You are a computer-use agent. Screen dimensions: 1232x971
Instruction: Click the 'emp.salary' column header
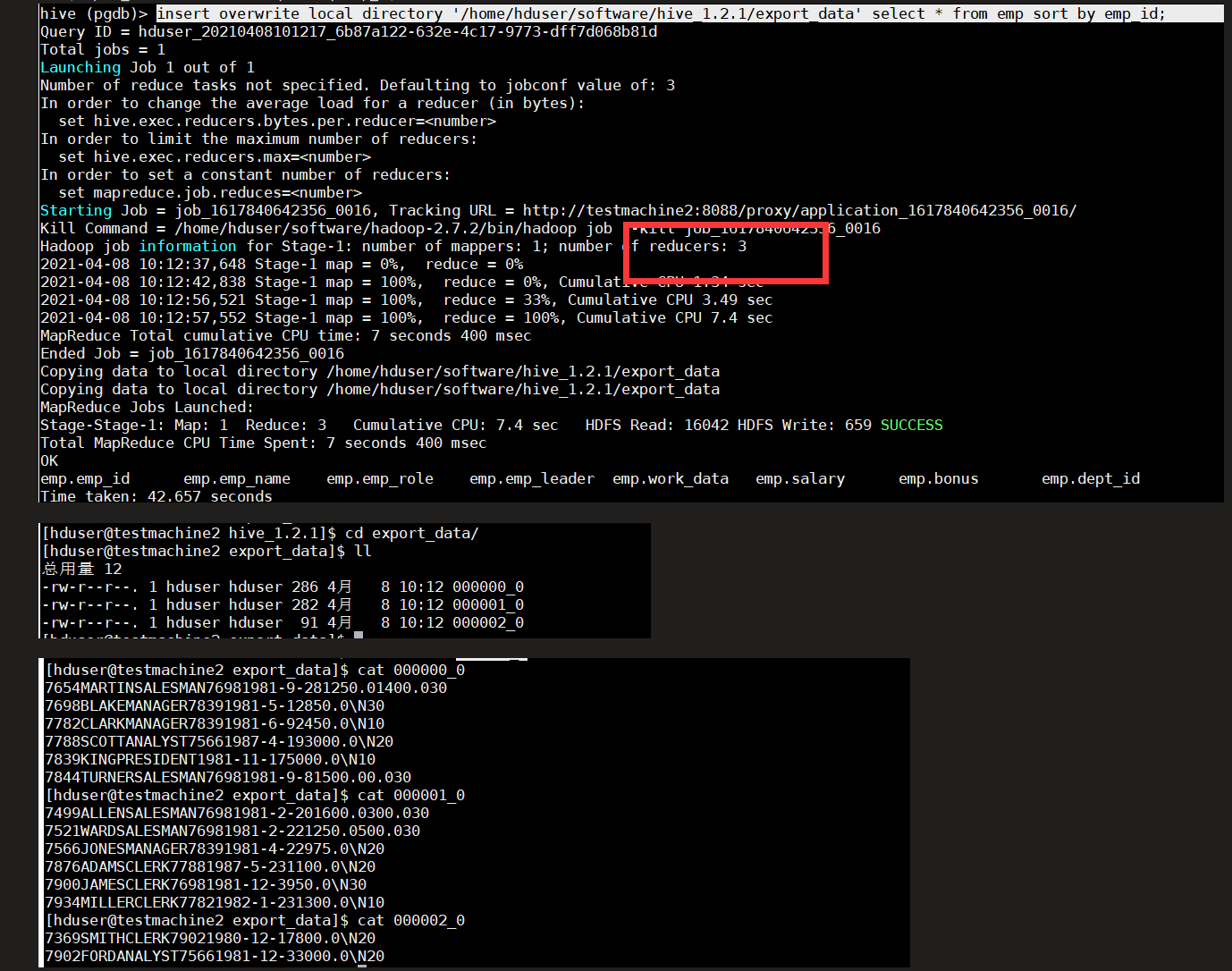800,478
